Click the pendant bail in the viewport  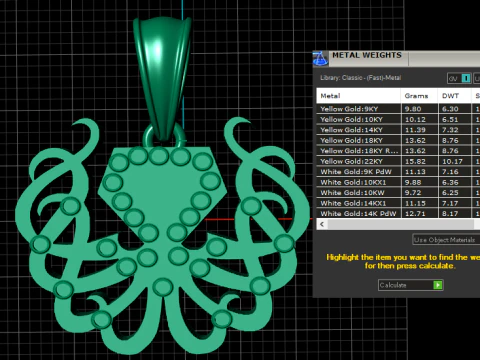162,78
